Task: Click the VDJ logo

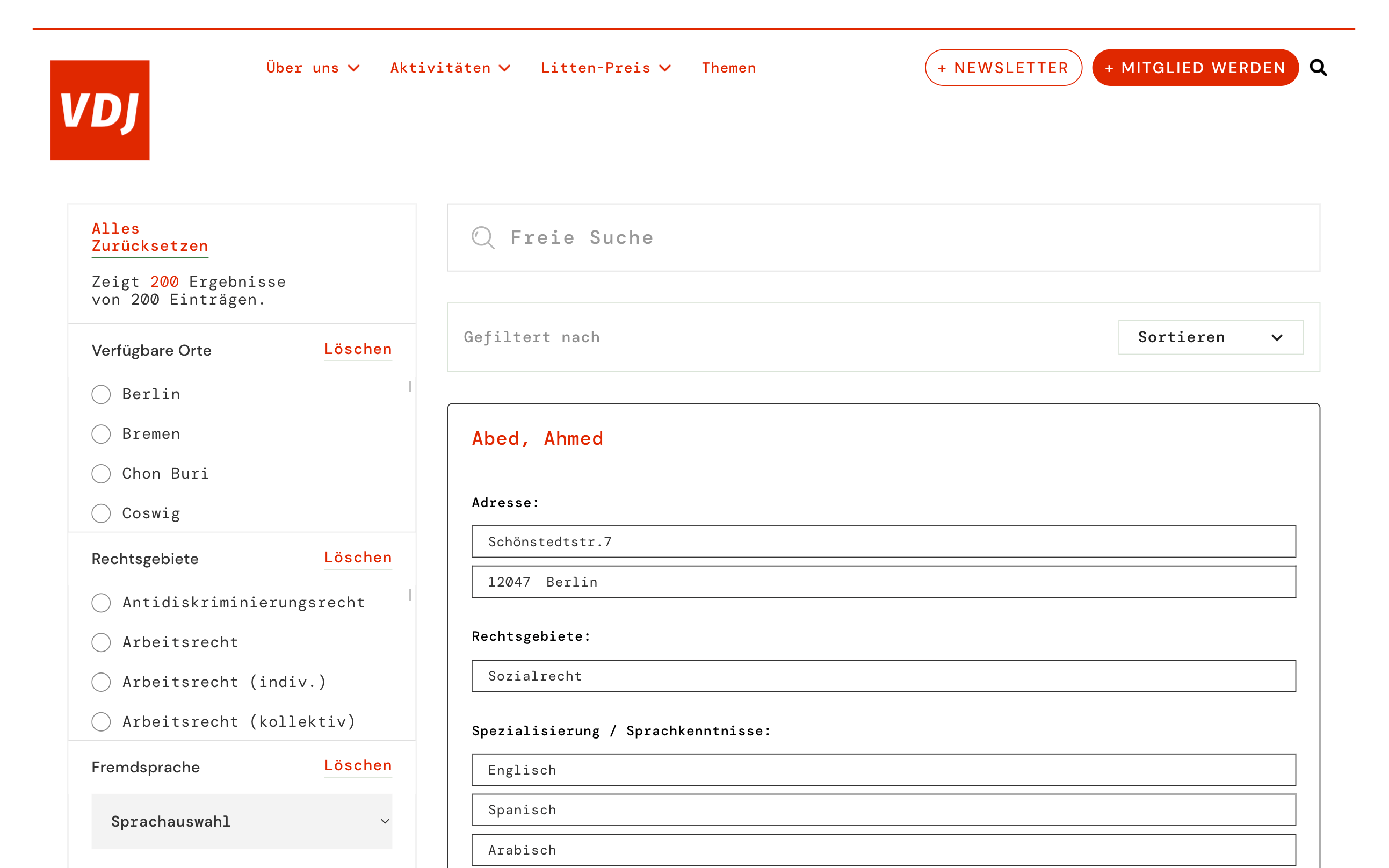Action: (100, 110)
